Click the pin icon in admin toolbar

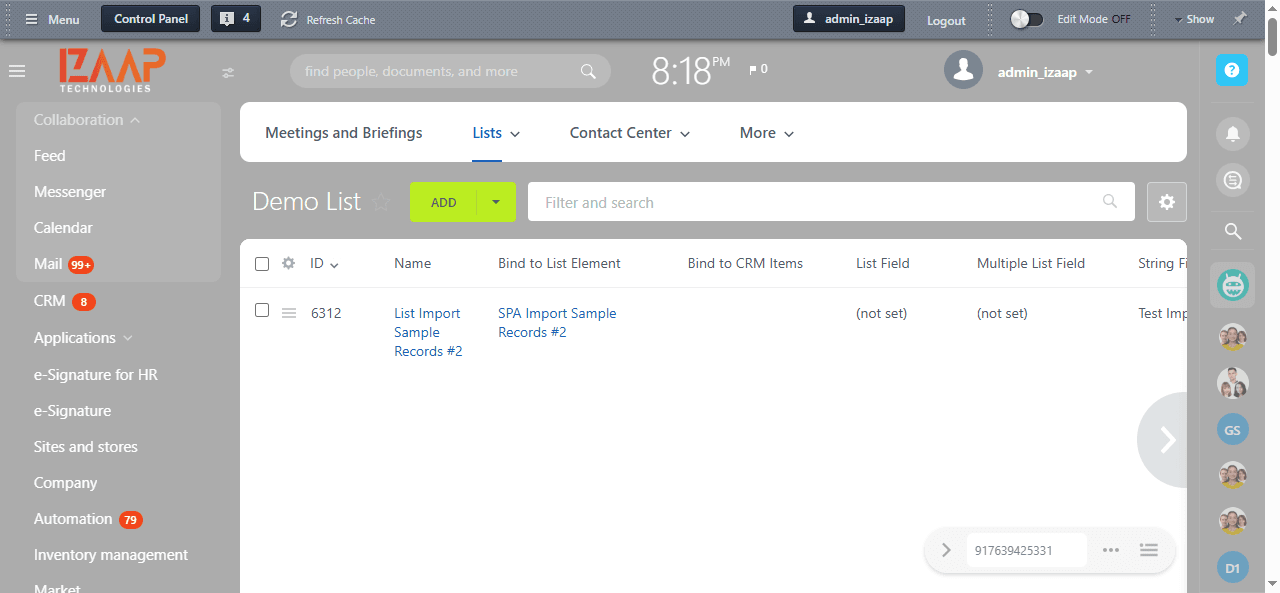tap(1239, 19)
